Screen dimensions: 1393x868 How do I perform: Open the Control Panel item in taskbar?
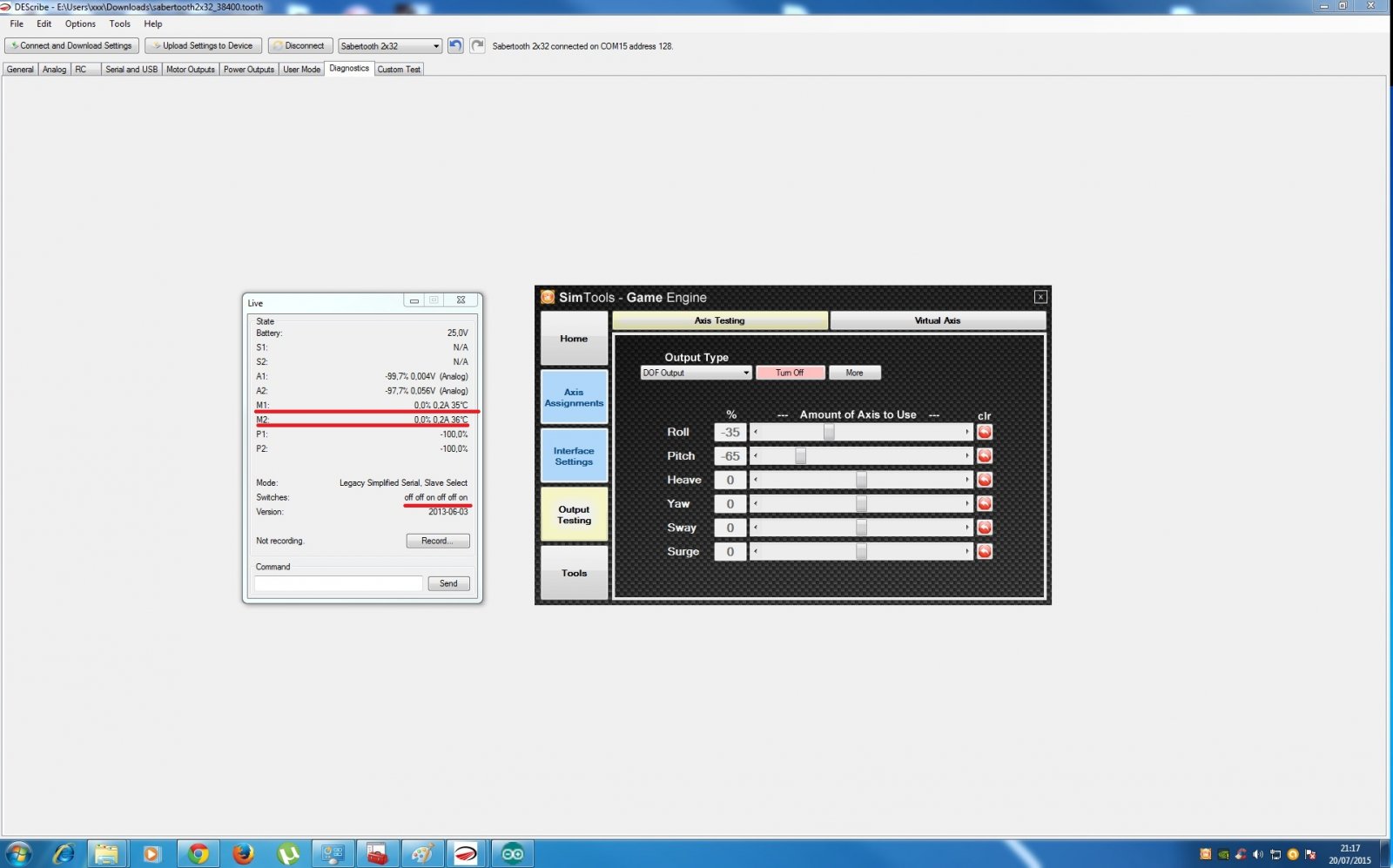pyautogui.click(x=333, y=854)
